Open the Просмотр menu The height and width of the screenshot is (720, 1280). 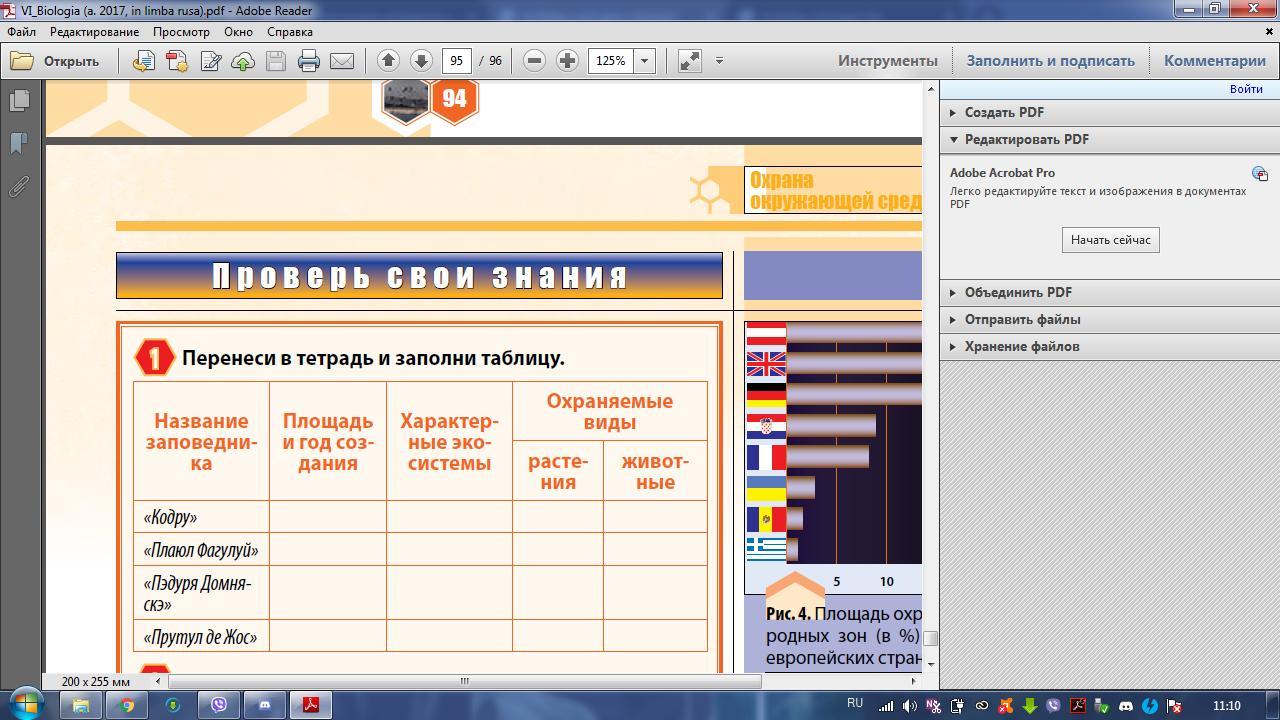181,32
